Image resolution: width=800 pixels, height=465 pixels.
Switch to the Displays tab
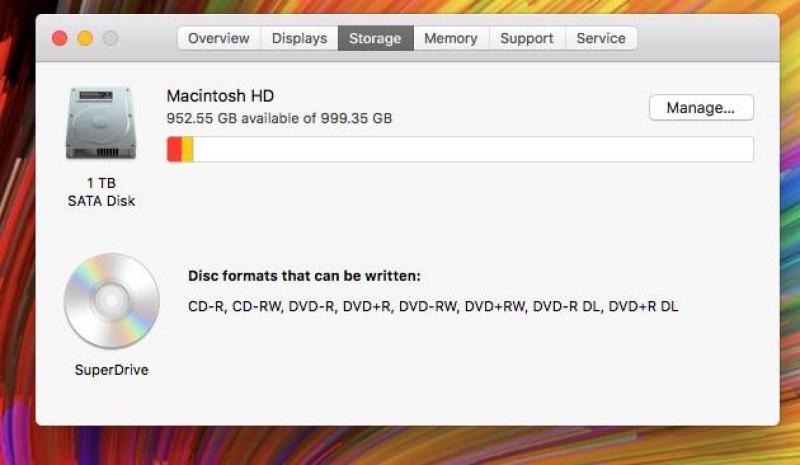coord(299,38)
